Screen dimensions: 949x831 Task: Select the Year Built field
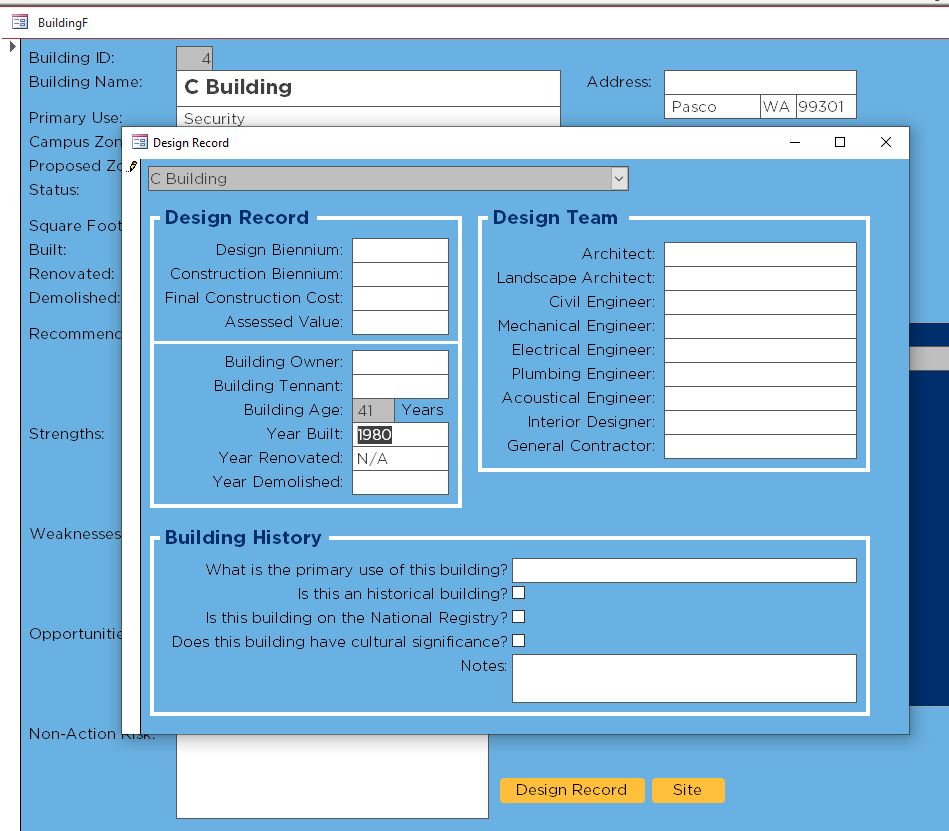[x=400, y=434]
